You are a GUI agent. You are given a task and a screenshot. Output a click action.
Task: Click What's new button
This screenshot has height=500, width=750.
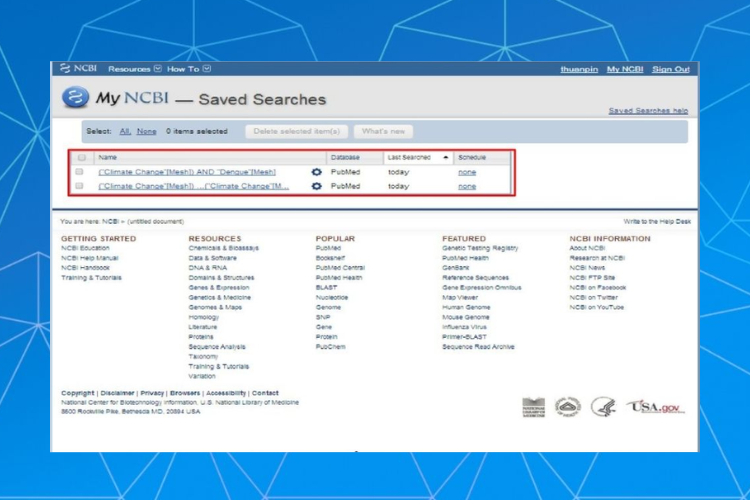pyautogui.click(x=383, y=132)
